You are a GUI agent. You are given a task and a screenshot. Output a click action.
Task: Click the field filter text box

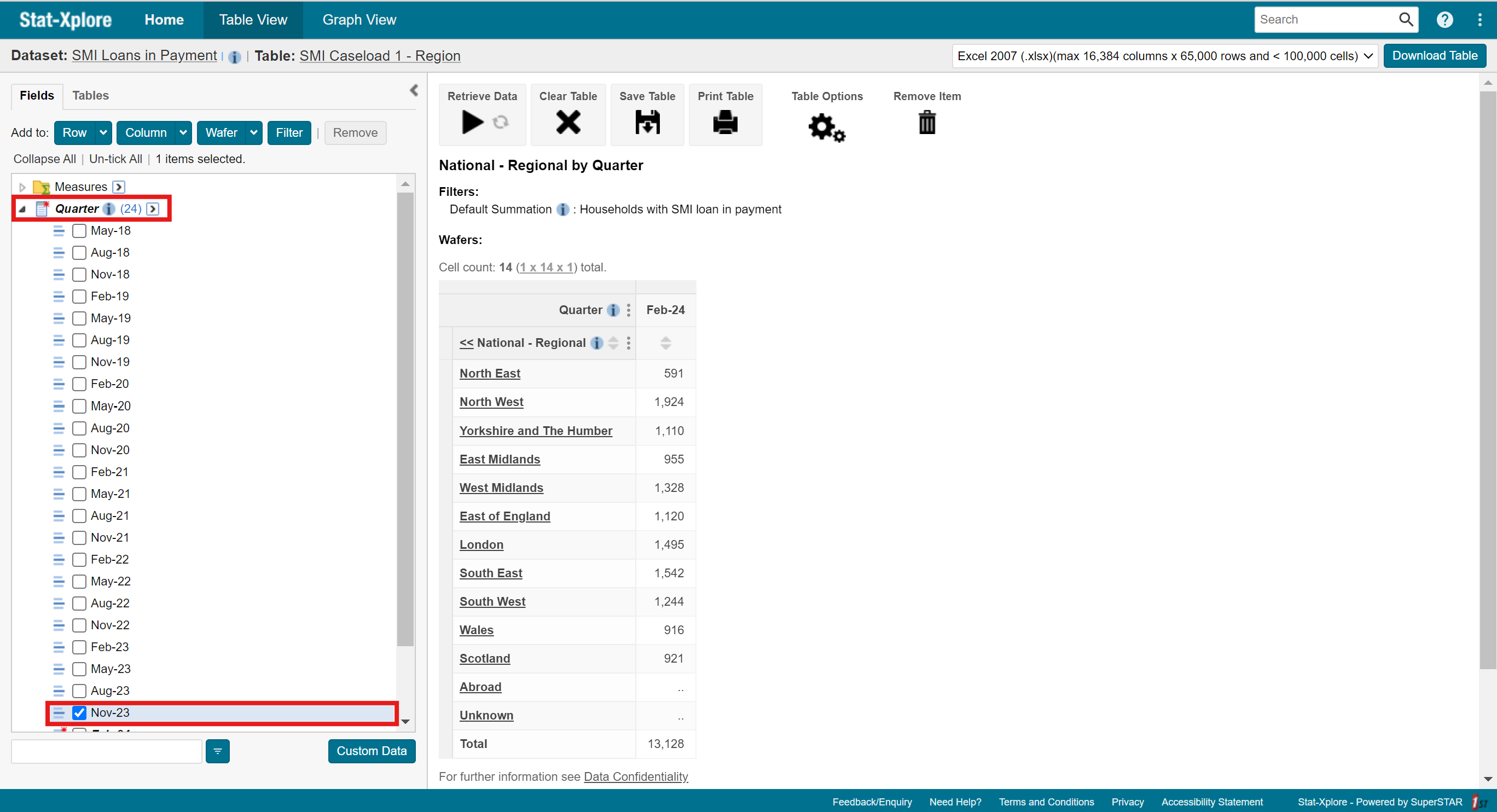106,751
